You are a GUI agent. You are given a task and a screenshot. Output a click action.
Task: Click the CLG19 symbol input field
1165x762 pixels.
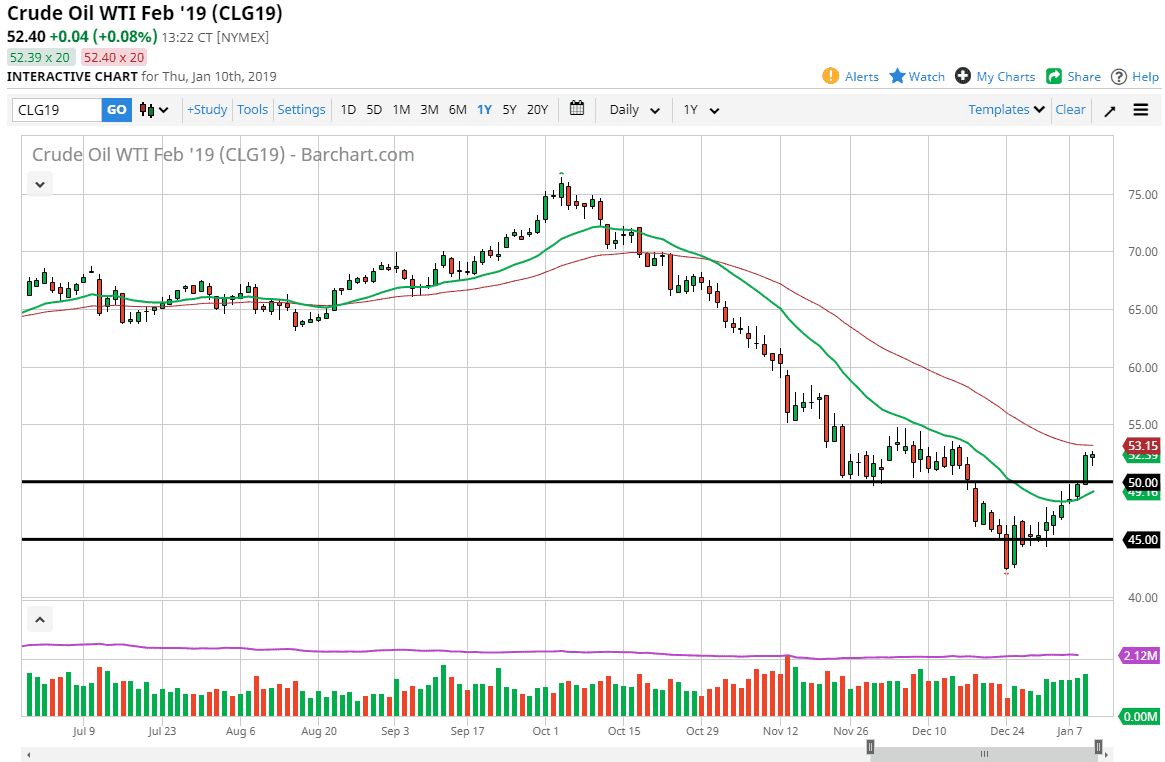tap(55, 110)
